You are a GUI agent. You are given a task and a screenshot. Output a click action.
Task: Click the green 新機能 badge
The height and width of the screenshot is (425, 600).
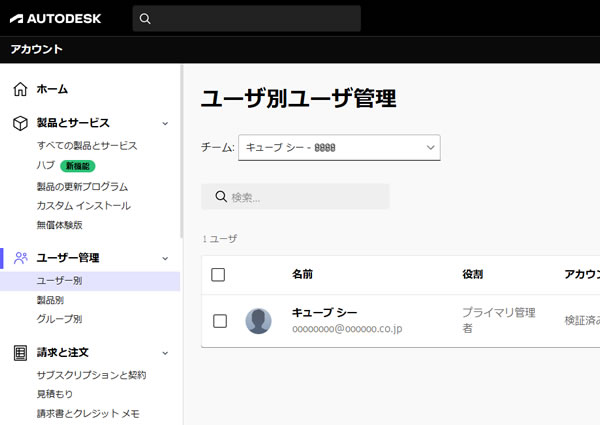click(78, 166)
